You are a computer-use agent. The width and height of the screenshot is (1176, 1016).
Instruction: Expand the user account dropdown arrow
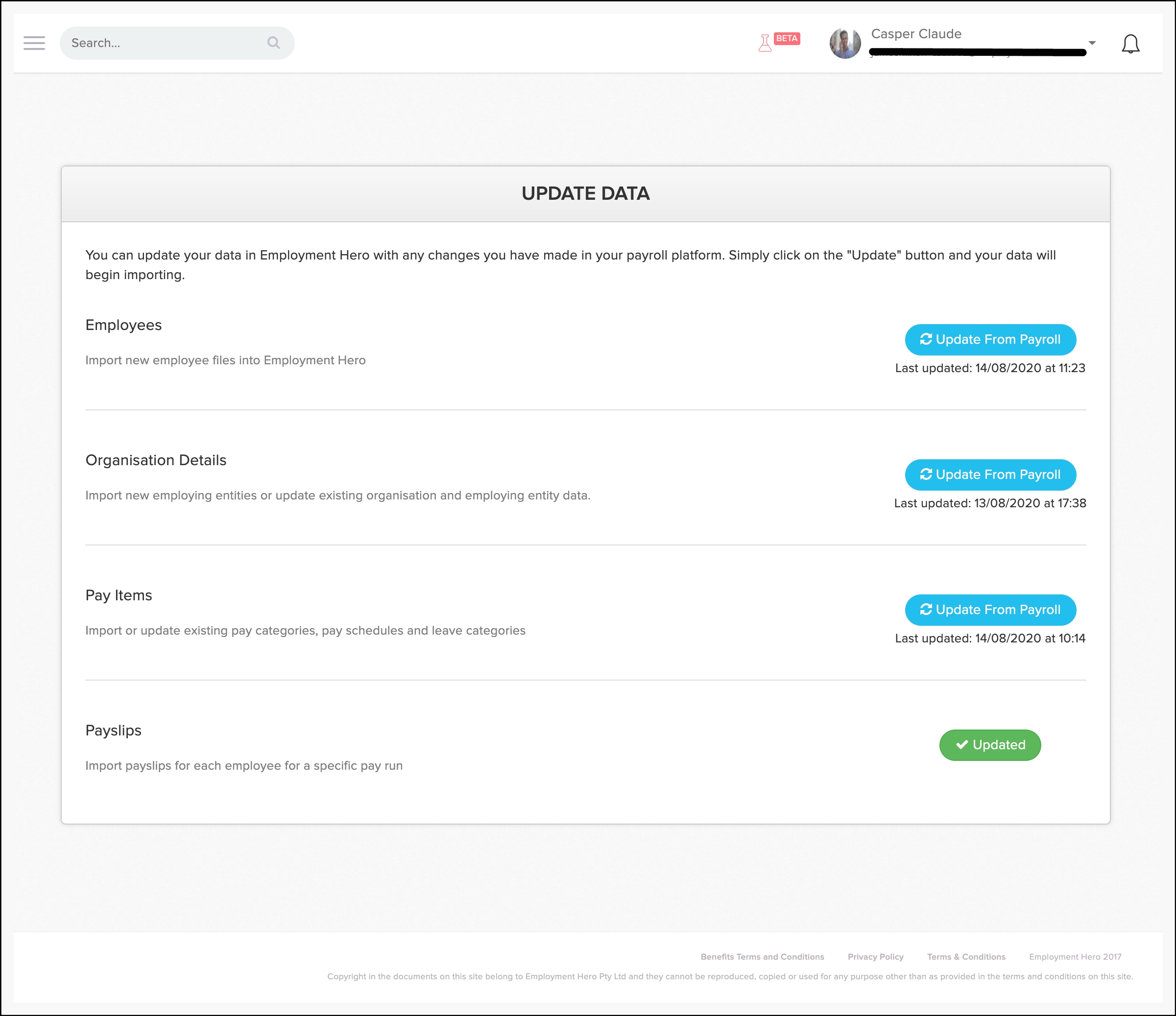1092,43
